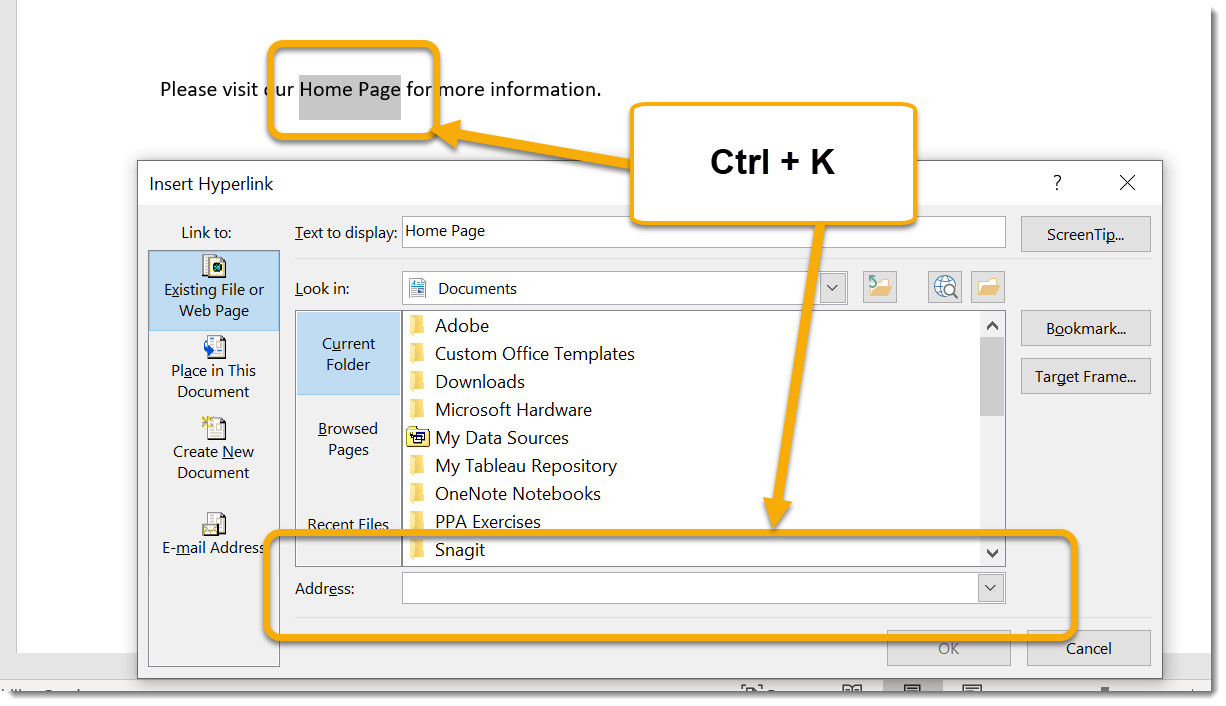Cancel the Insert Hyperlink dialog
This screenshot has width=1226, height=706.
[1088, 648]
